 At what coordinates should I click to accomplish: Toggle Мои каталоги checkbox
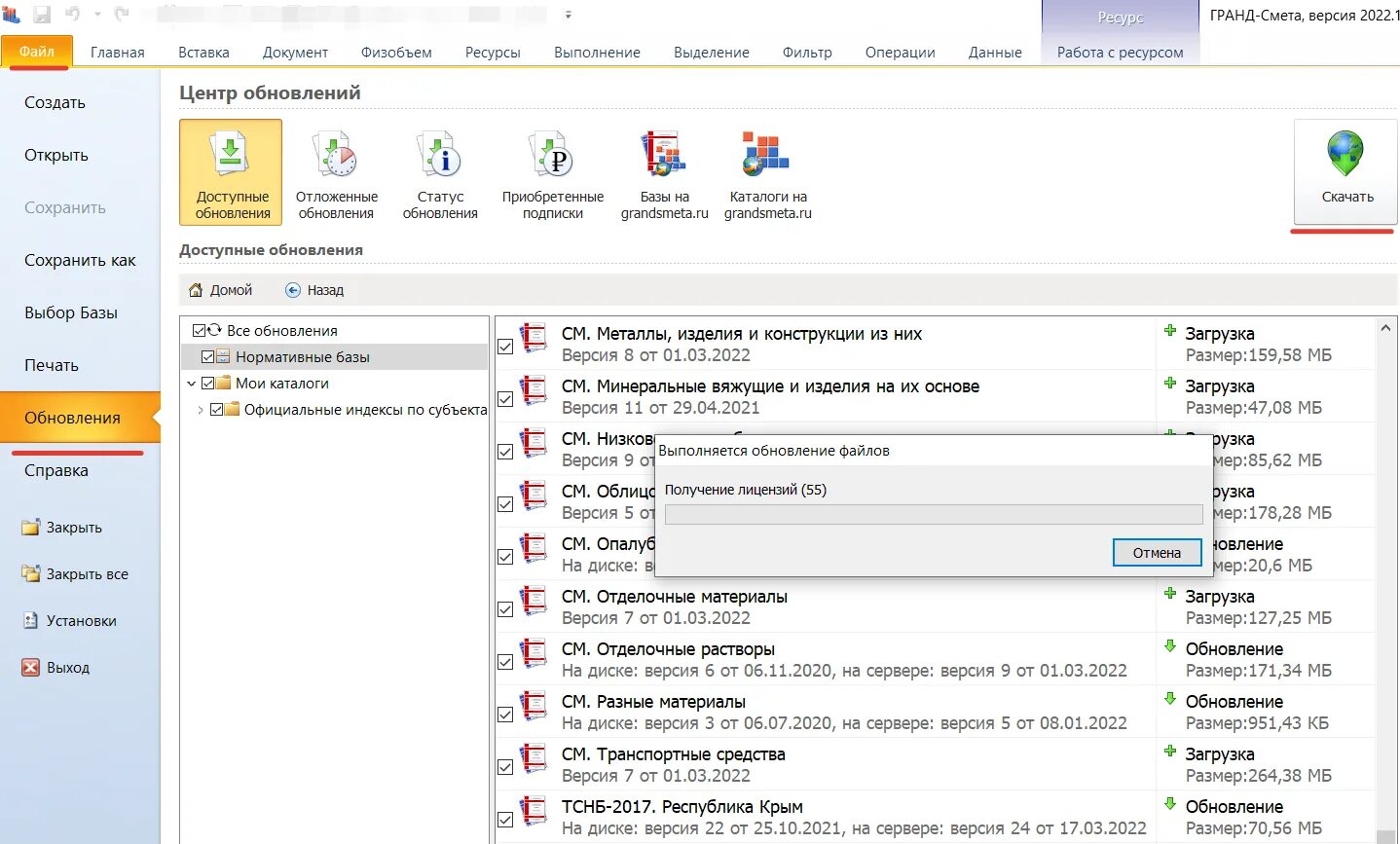pyautogui.click(x=207, y=384)
